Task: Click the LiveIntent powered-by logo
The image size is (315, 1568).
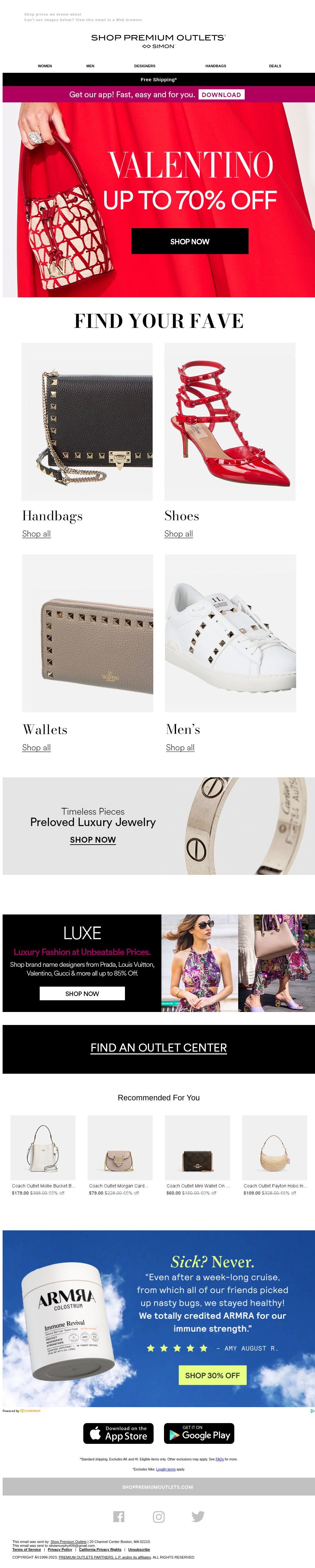Action: click(30, 1411)
